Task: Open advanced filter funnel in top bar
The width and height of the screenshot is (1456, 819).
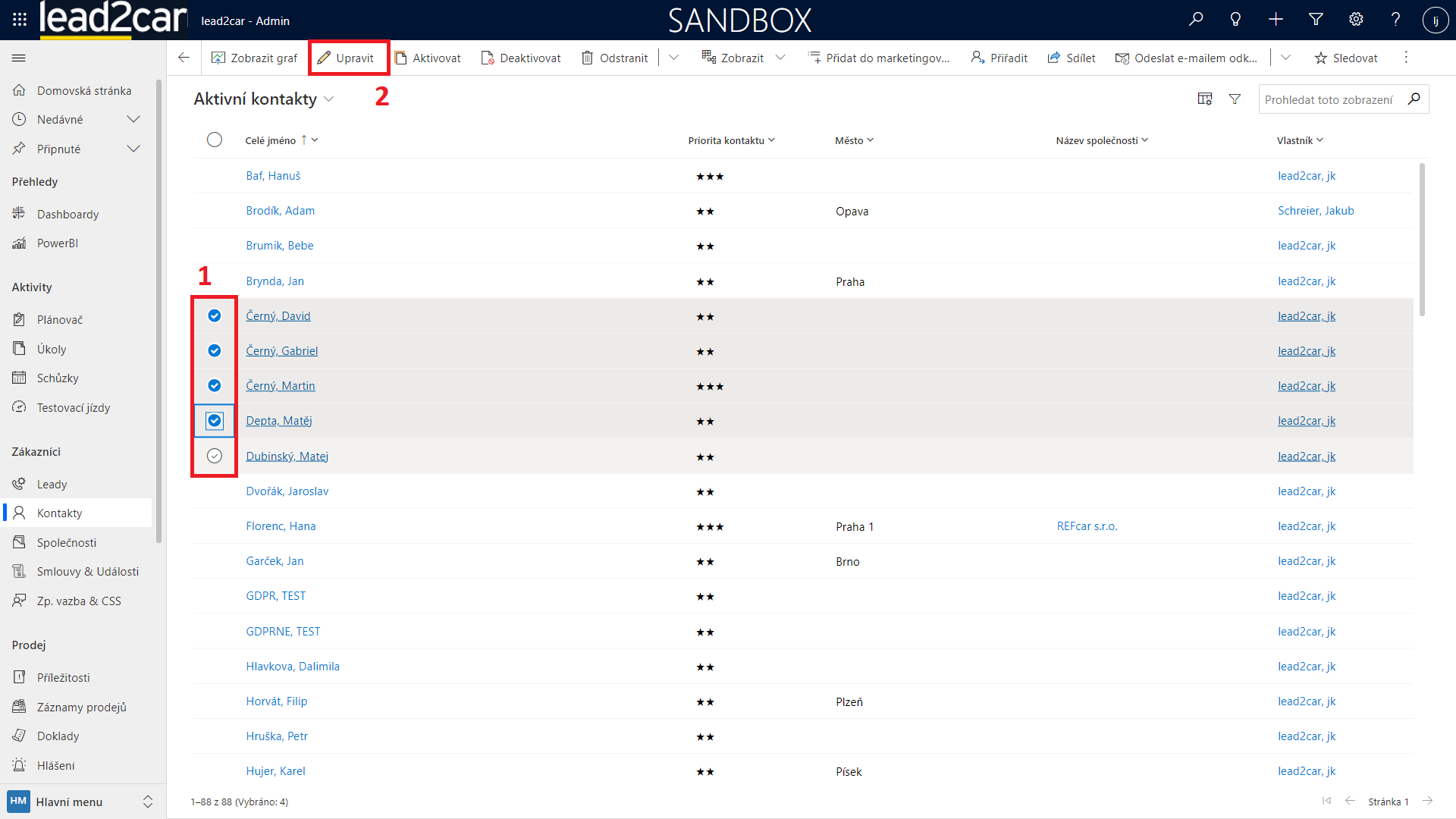Action: (x=1316, y=20)
